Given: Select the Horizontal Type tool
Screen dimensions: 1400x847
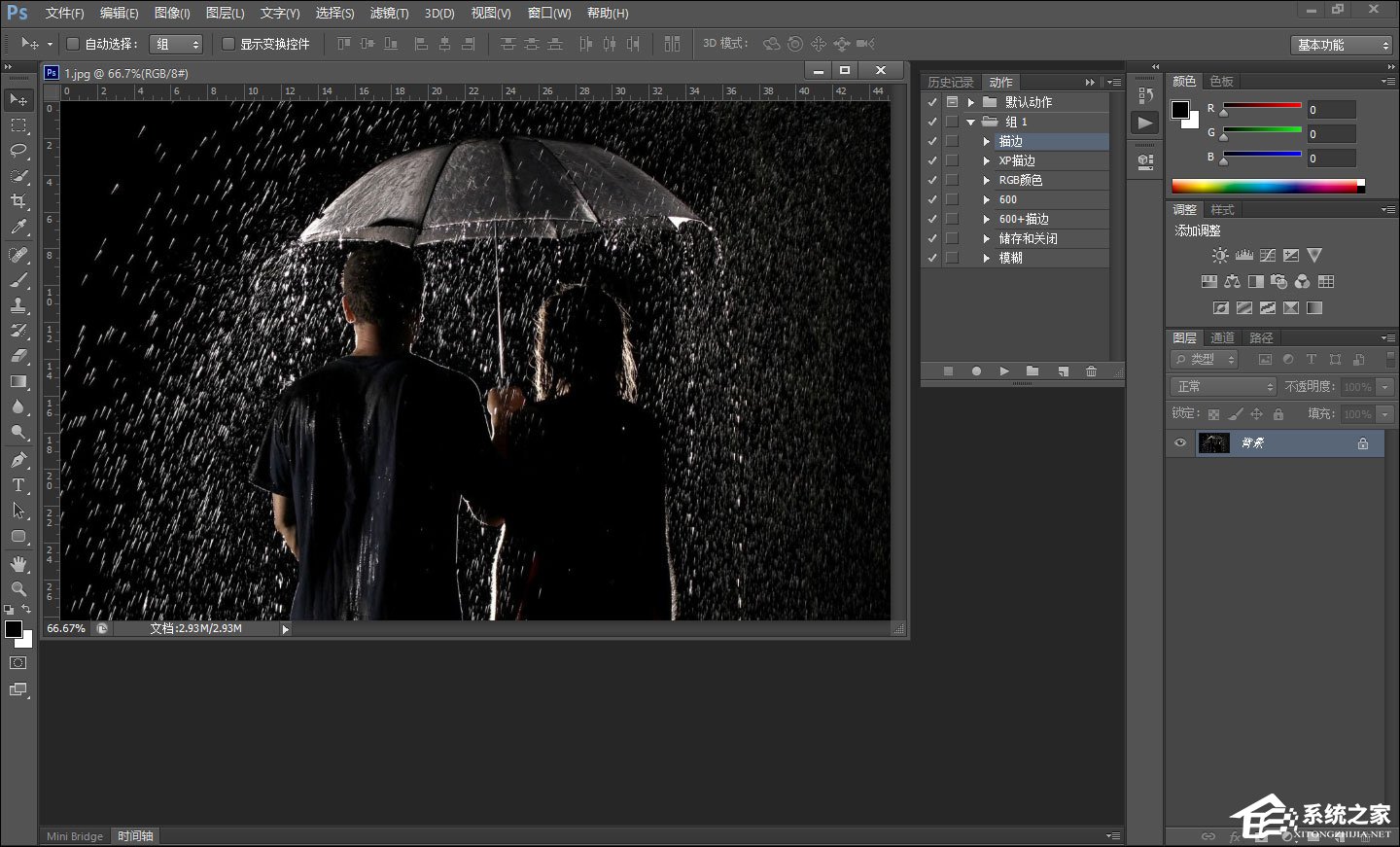Looking at the screenshot, I should tap(18, 485).
